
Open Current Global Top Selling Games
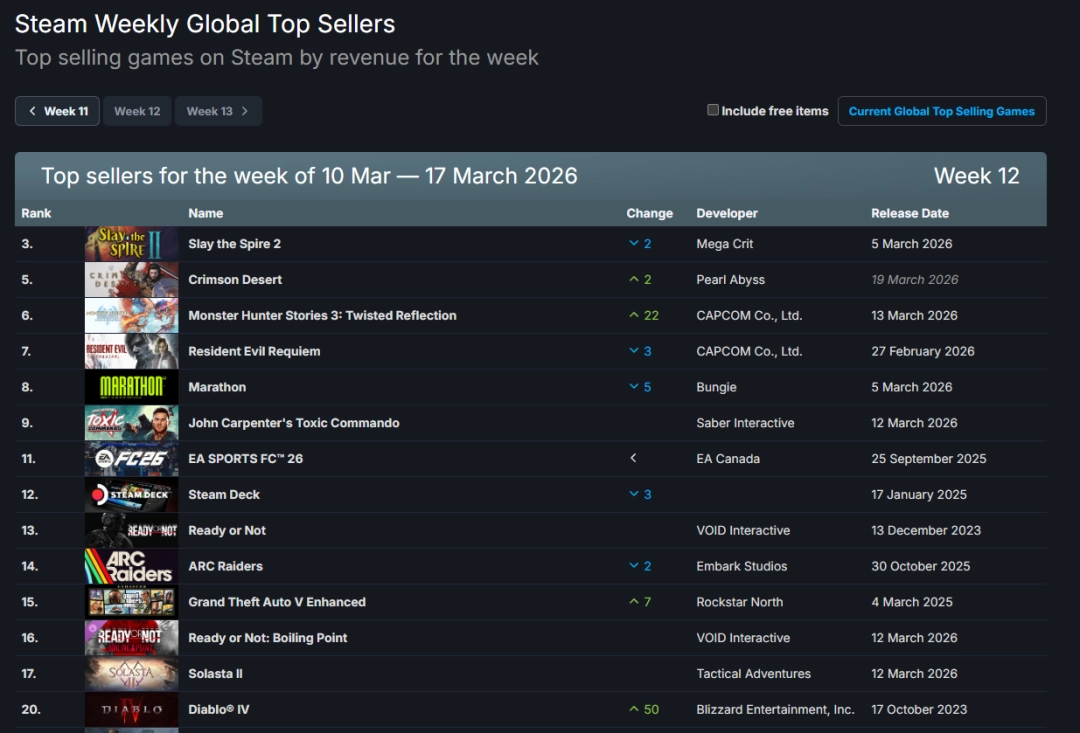[941, 111]
